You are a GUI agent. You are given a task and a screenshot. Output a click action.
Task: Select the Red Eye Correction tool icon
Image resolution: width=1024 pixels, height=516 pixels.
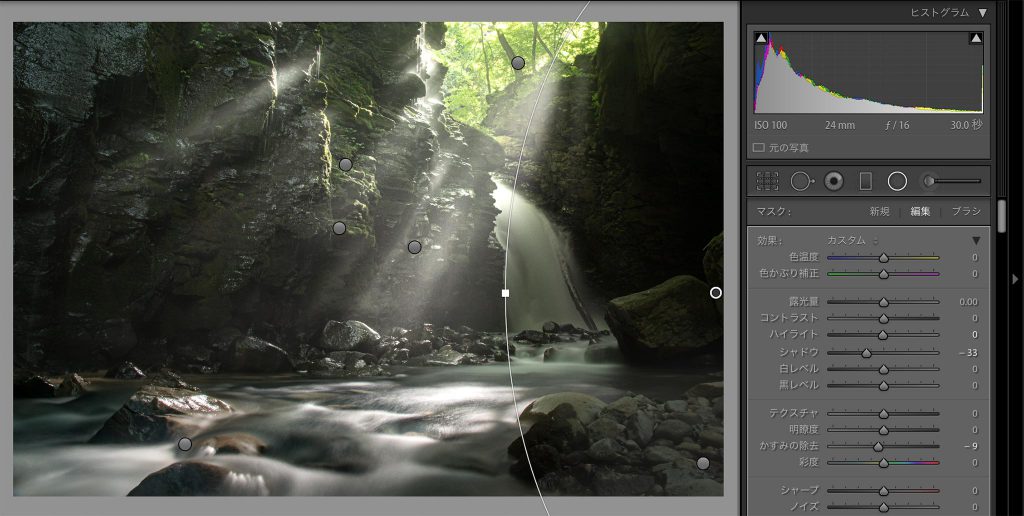[x=833, y=181]
